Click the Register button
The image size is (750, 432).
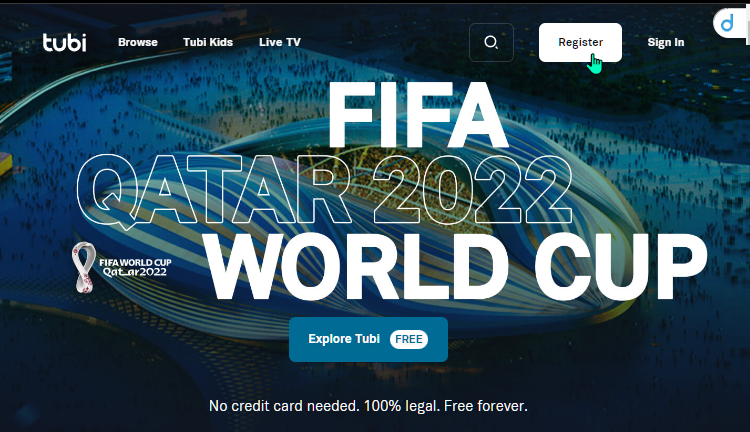(580, 43)
